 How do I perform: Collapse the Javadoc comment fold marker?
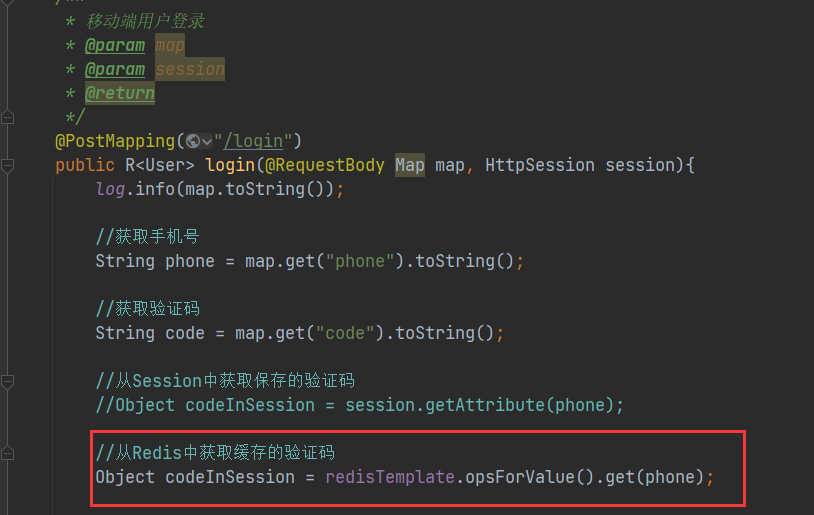[x=8, y=117]
